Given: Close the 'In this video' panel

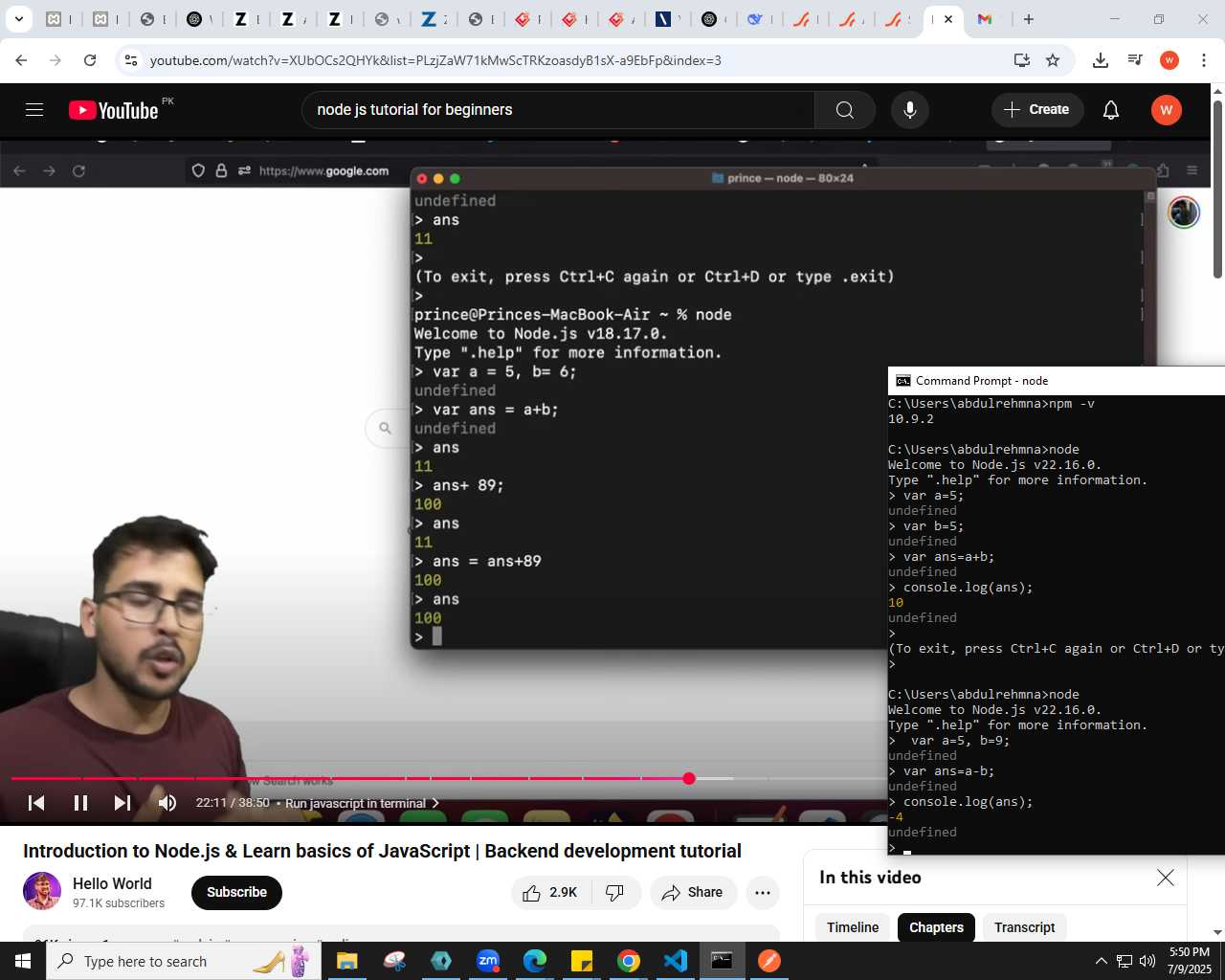Looking at the screenshot, I should 1165,878.
